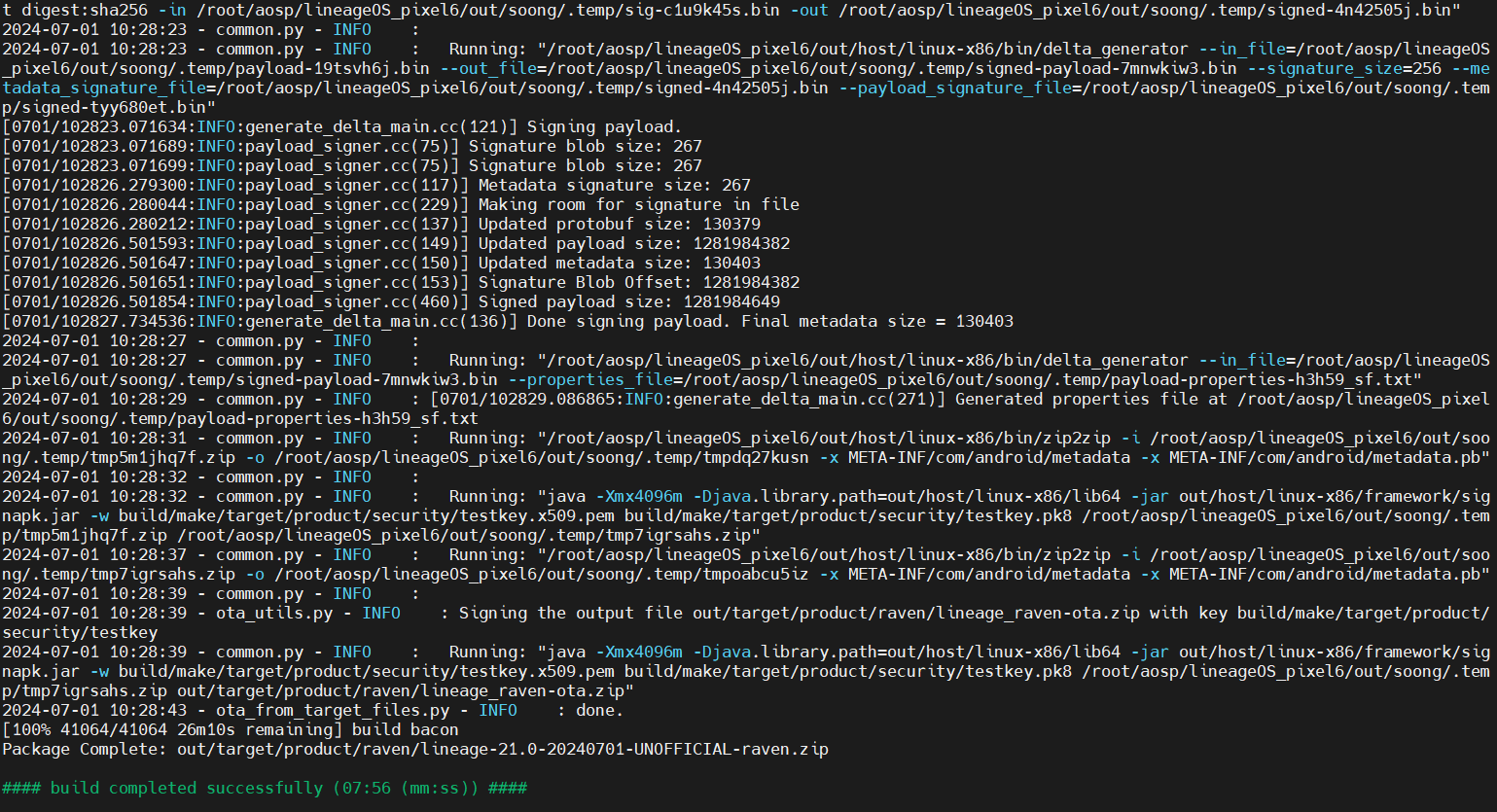Image resolution: width=1497 pixels, height=812 pixels.
Task: Click the '2024-07-01 10:28:43' timestamp
Action: tap(94, 710)
